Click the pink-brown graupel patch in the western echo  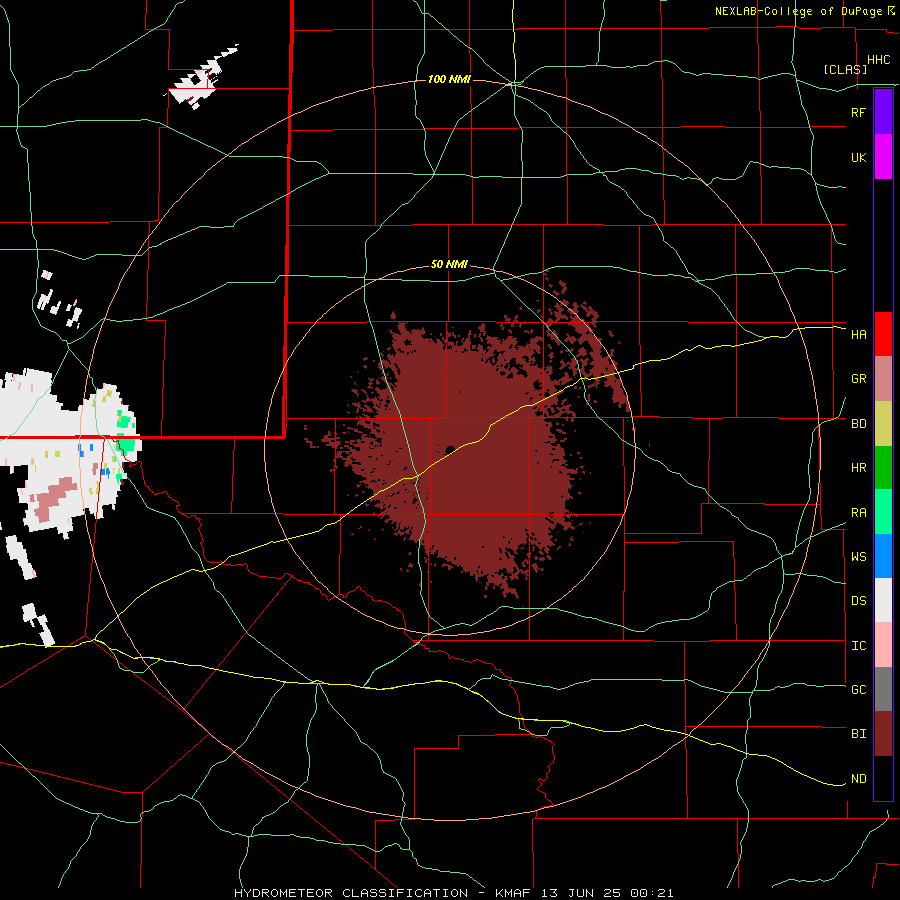click(56, 498)
